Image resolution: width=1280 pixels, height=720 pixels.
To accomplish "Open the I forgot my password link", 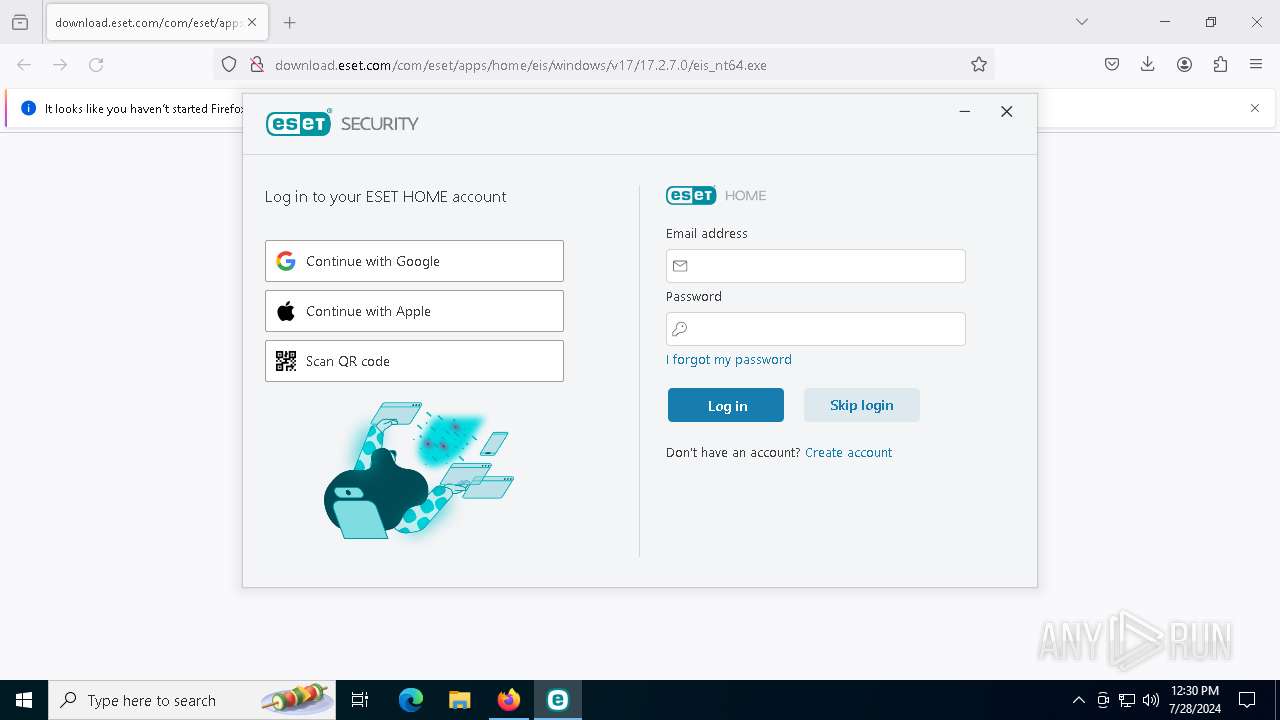I will tap(729, 359).
